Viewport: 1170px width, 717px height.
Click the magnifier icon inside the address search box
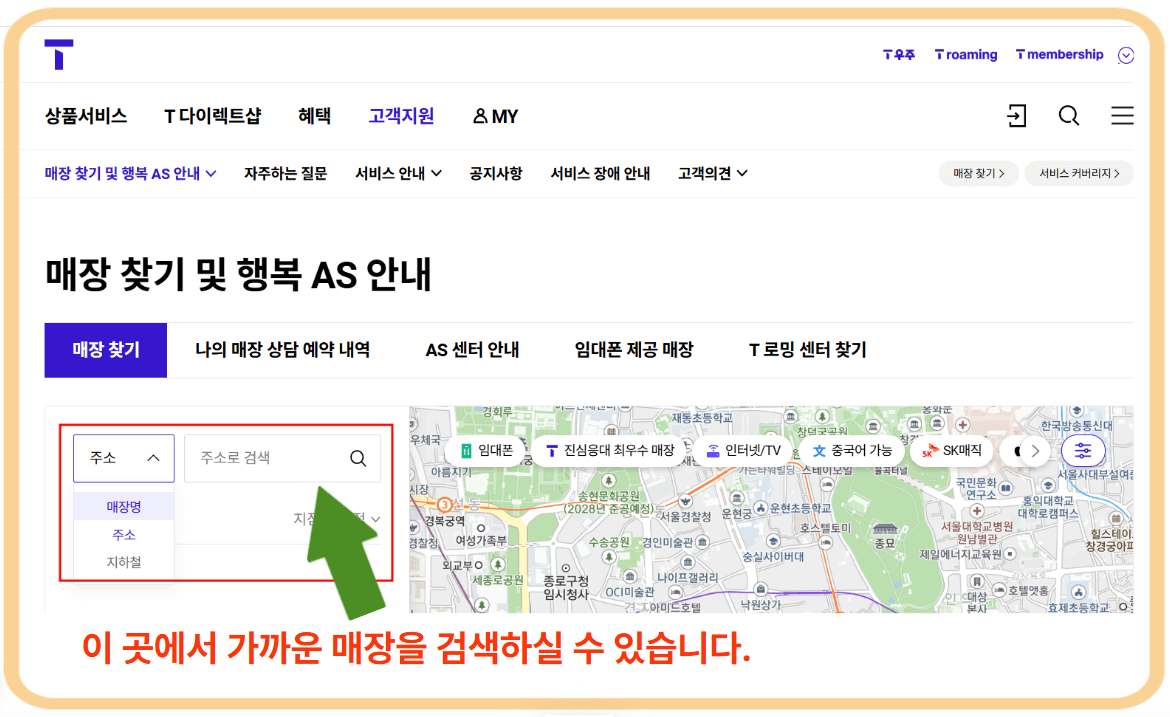[358, 458]
